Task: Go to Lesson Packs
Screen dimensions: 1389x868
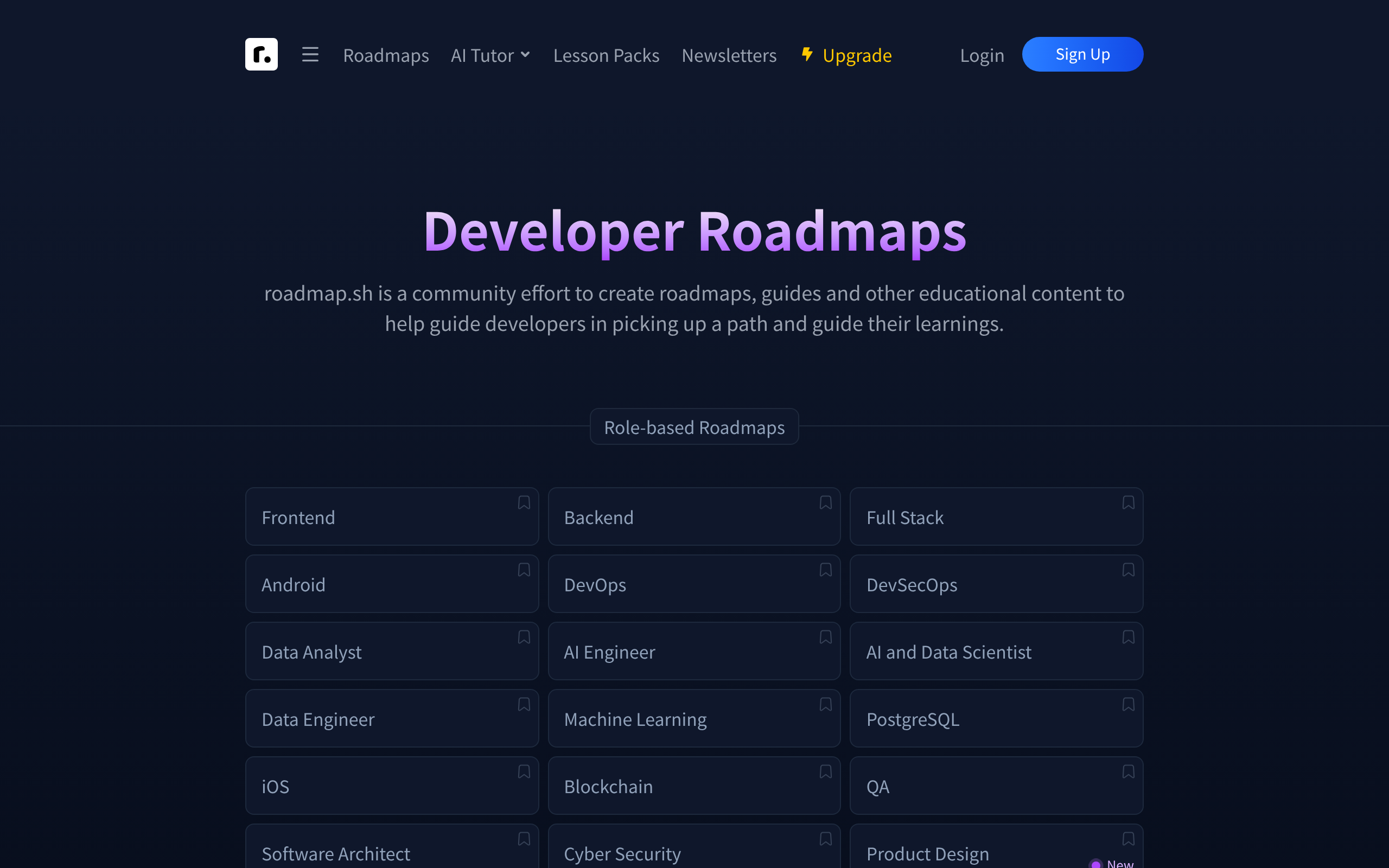Action: (606, 55)
